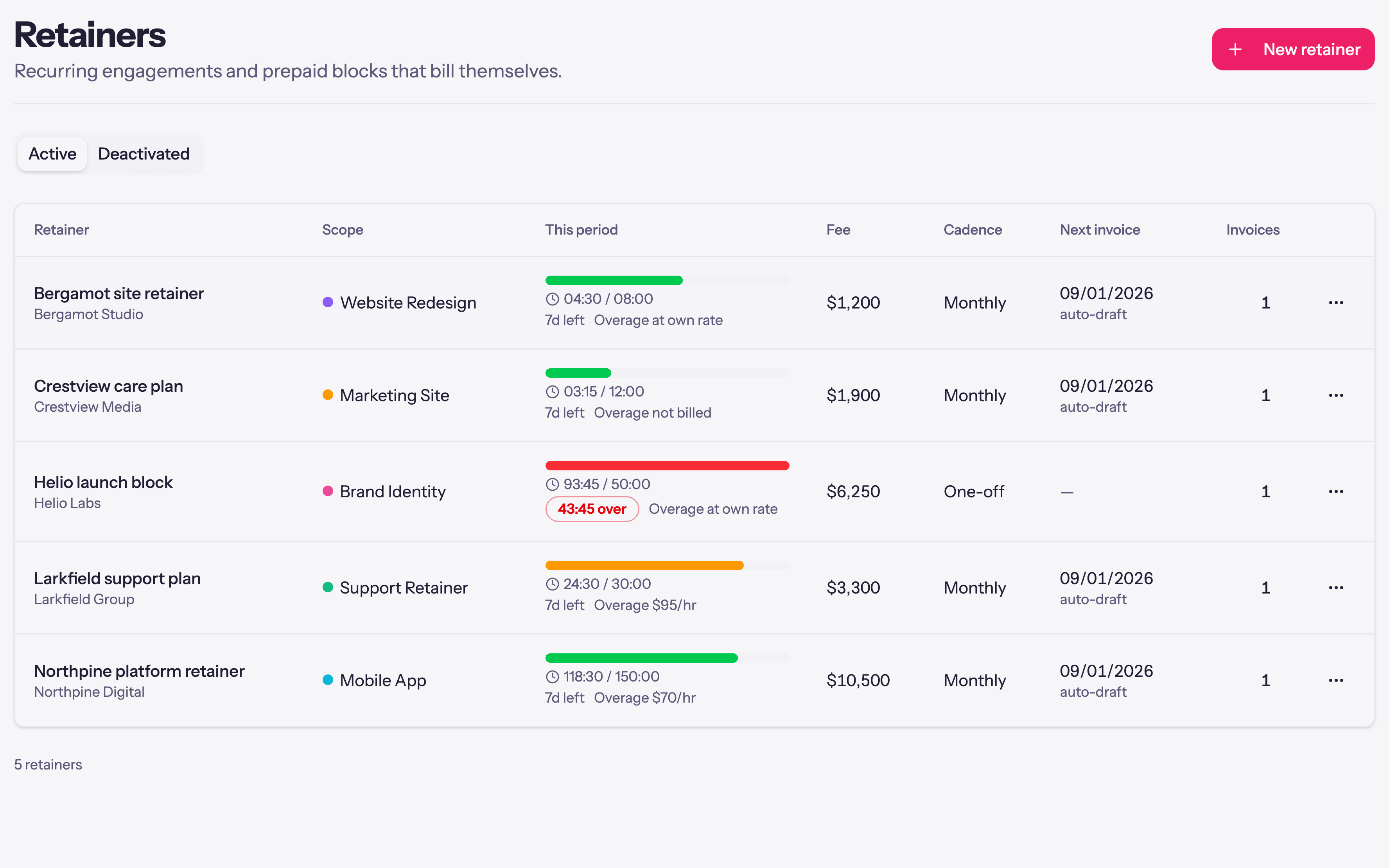Open the Larkfield support plan row's more-options menu
Image resolution: width=1389 pixels, height=868 pixels.
pos(1335,587)
